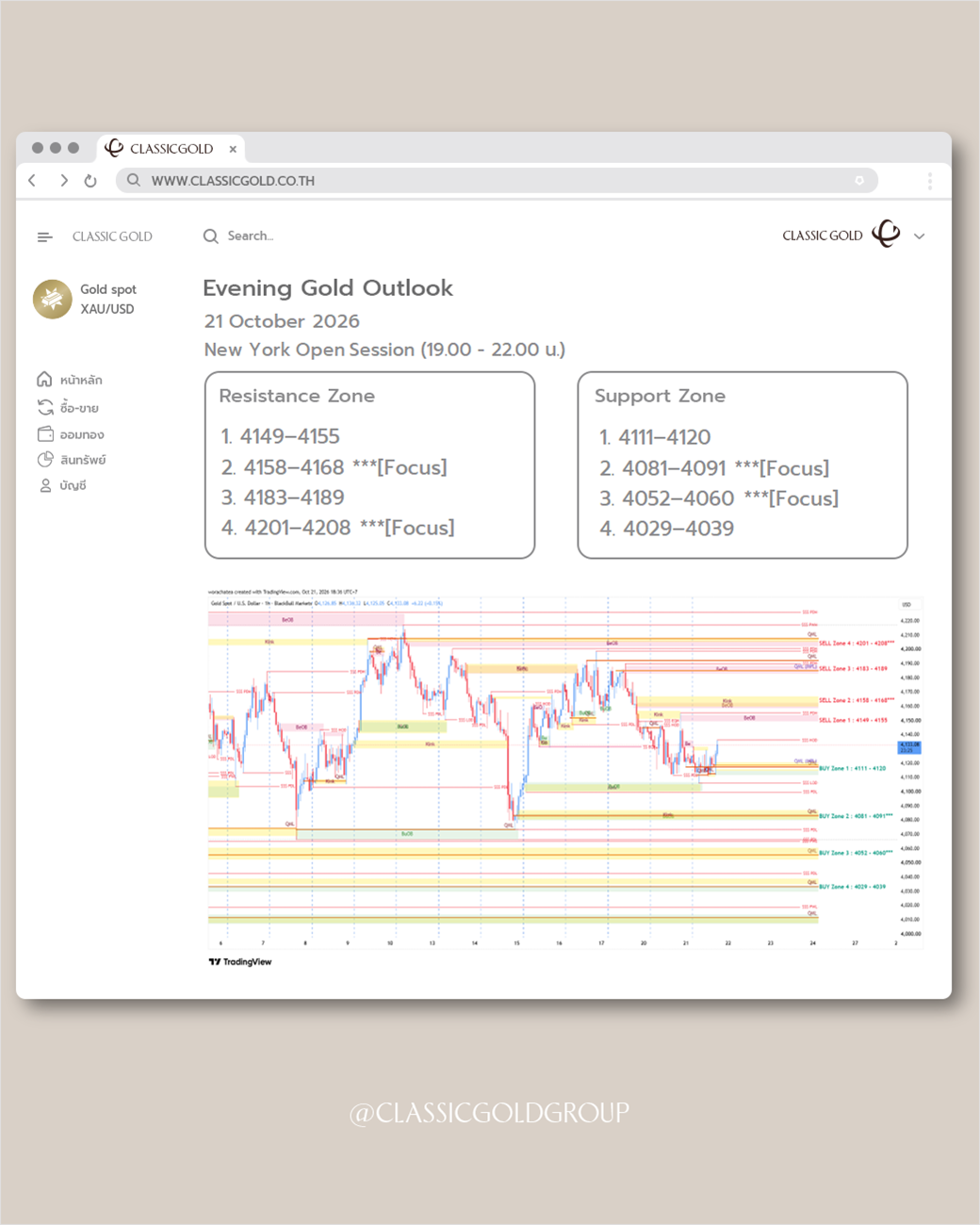Open the หน้าหลัก home icon
The width and height of the screenshot is (980, 1225).
coord(44,380)
